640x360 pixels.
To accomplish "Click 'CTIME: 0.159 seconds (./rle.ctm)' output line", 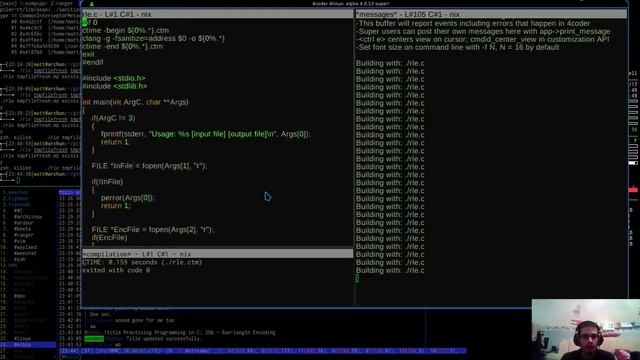I will [142, 262].
